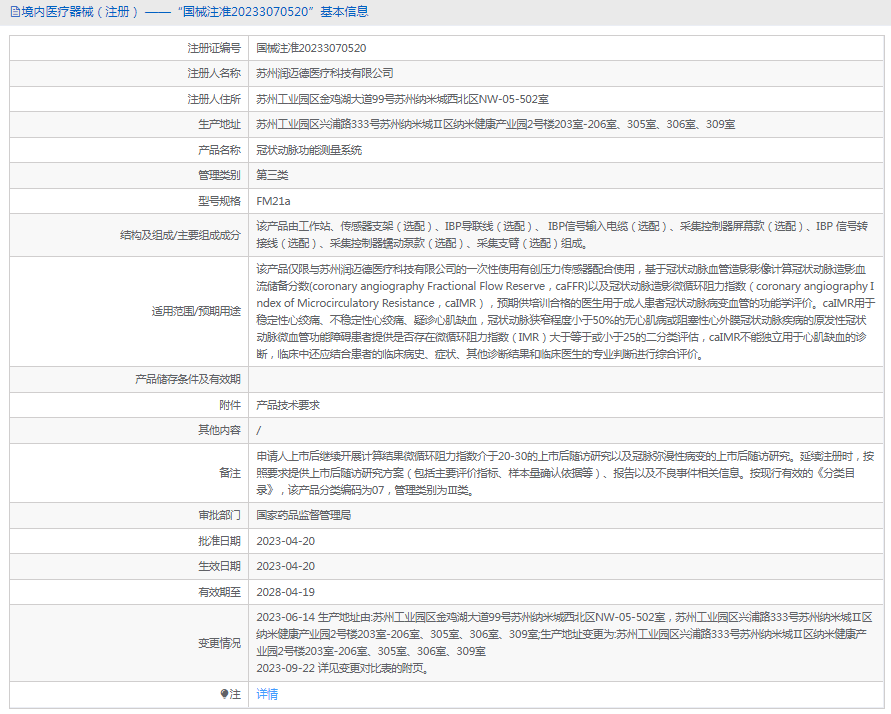Select effective date 2023-04-20 in 生效日期 row

(285, 566)
